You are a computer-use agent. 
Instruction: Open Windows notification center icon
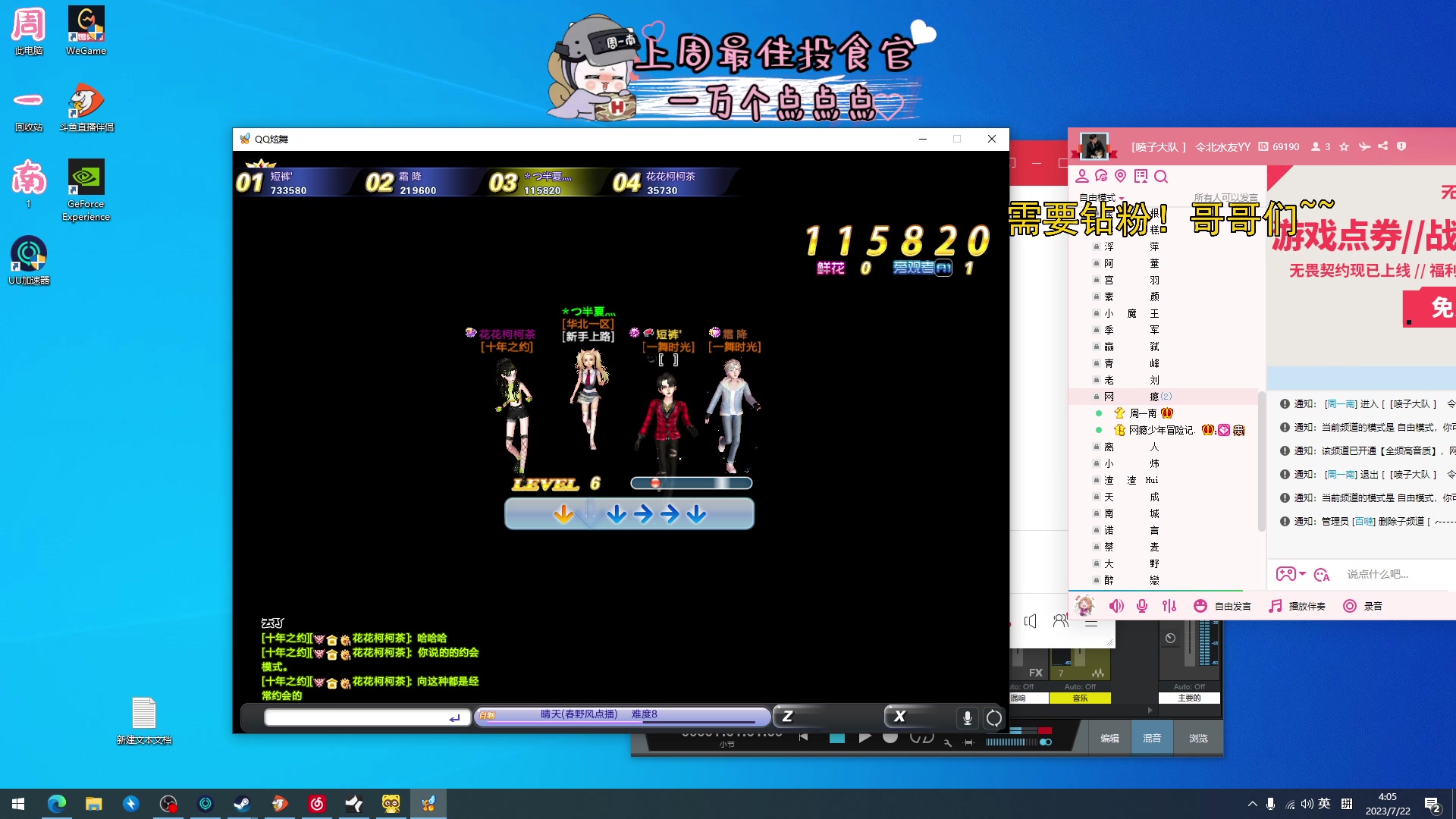click(1432, 805)
